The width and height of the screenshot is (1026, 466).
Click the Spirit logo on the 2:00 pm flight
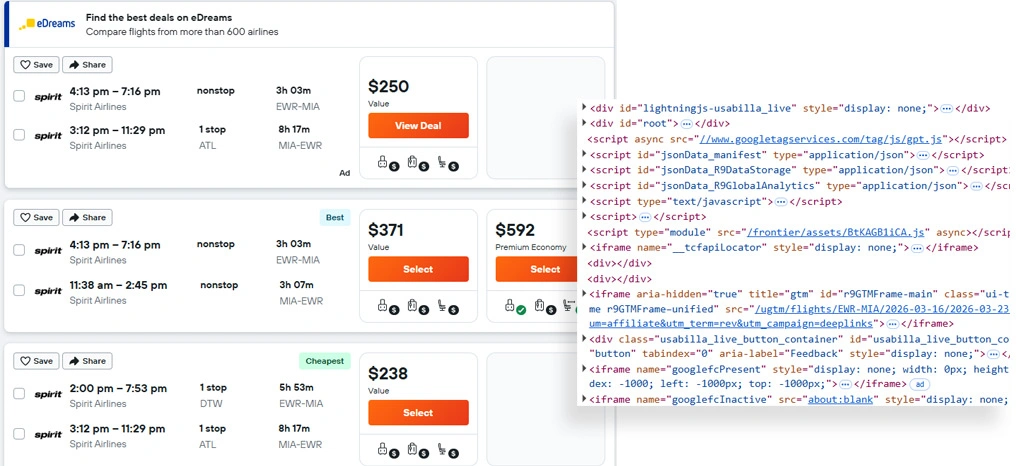(x=48, y=394)
